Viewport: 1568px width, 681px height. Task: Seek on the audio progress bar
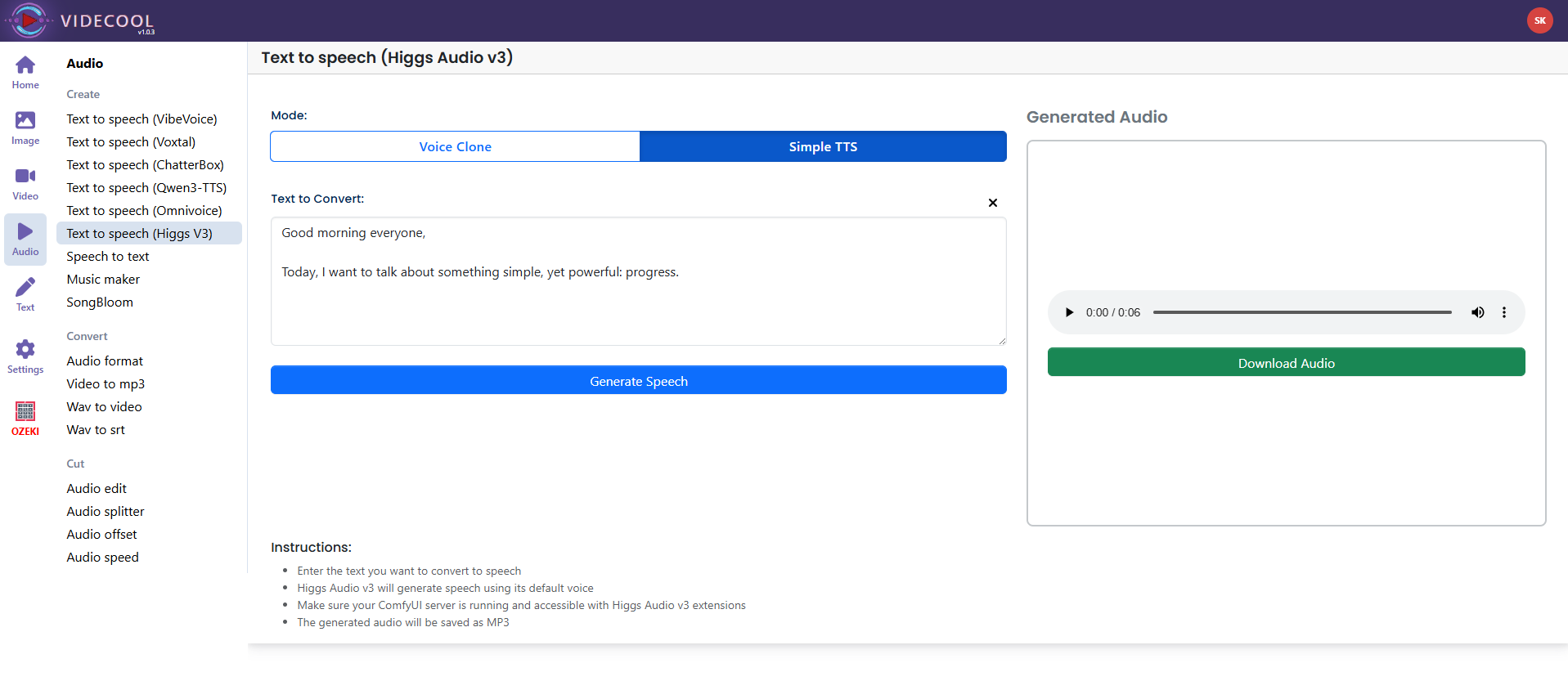point(1302,312)
